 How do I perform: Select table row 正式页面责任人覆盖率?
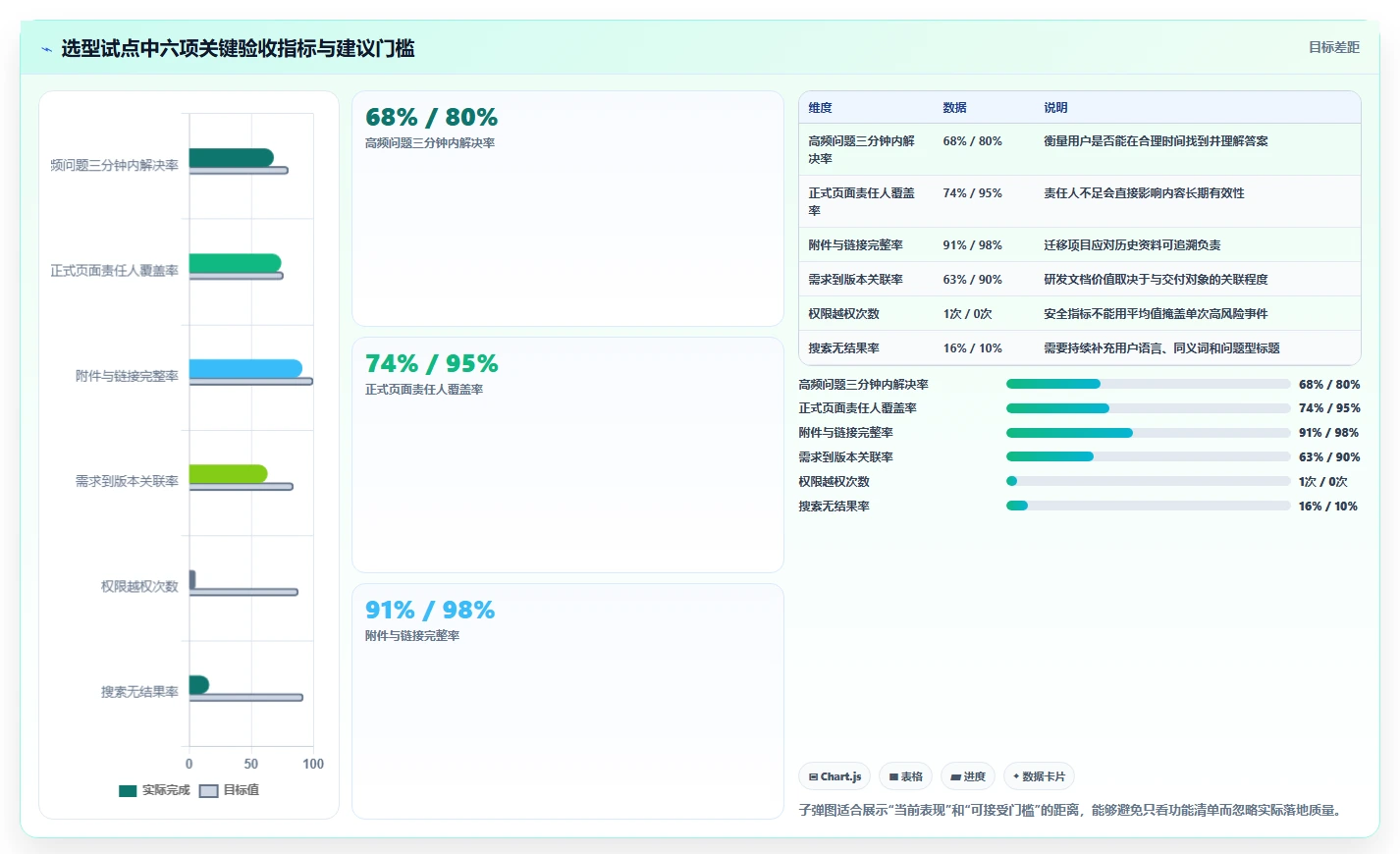(x=1080, y=201)
